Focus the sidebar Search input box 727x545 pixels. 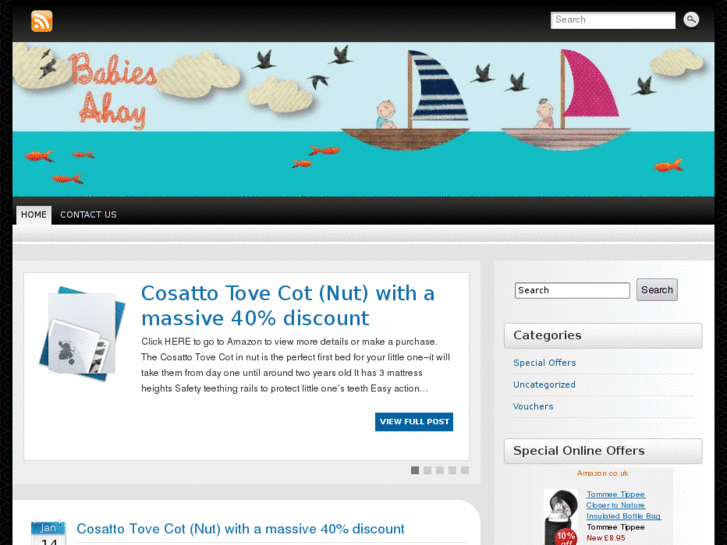click(572, 290)
